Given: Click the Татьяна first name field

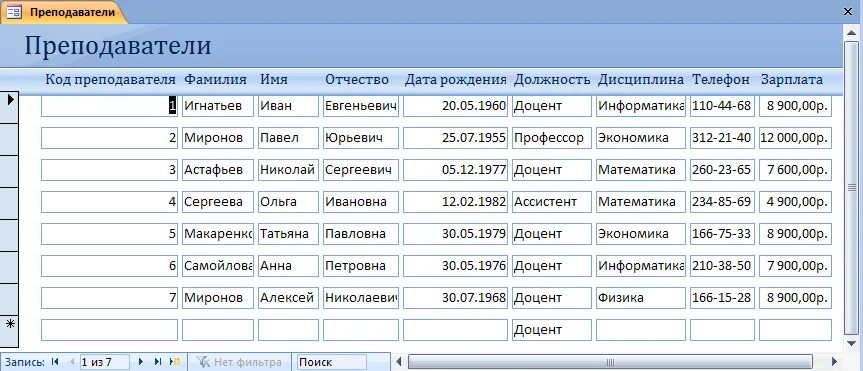Looking at the screenshot, I should tap(288, 234).
